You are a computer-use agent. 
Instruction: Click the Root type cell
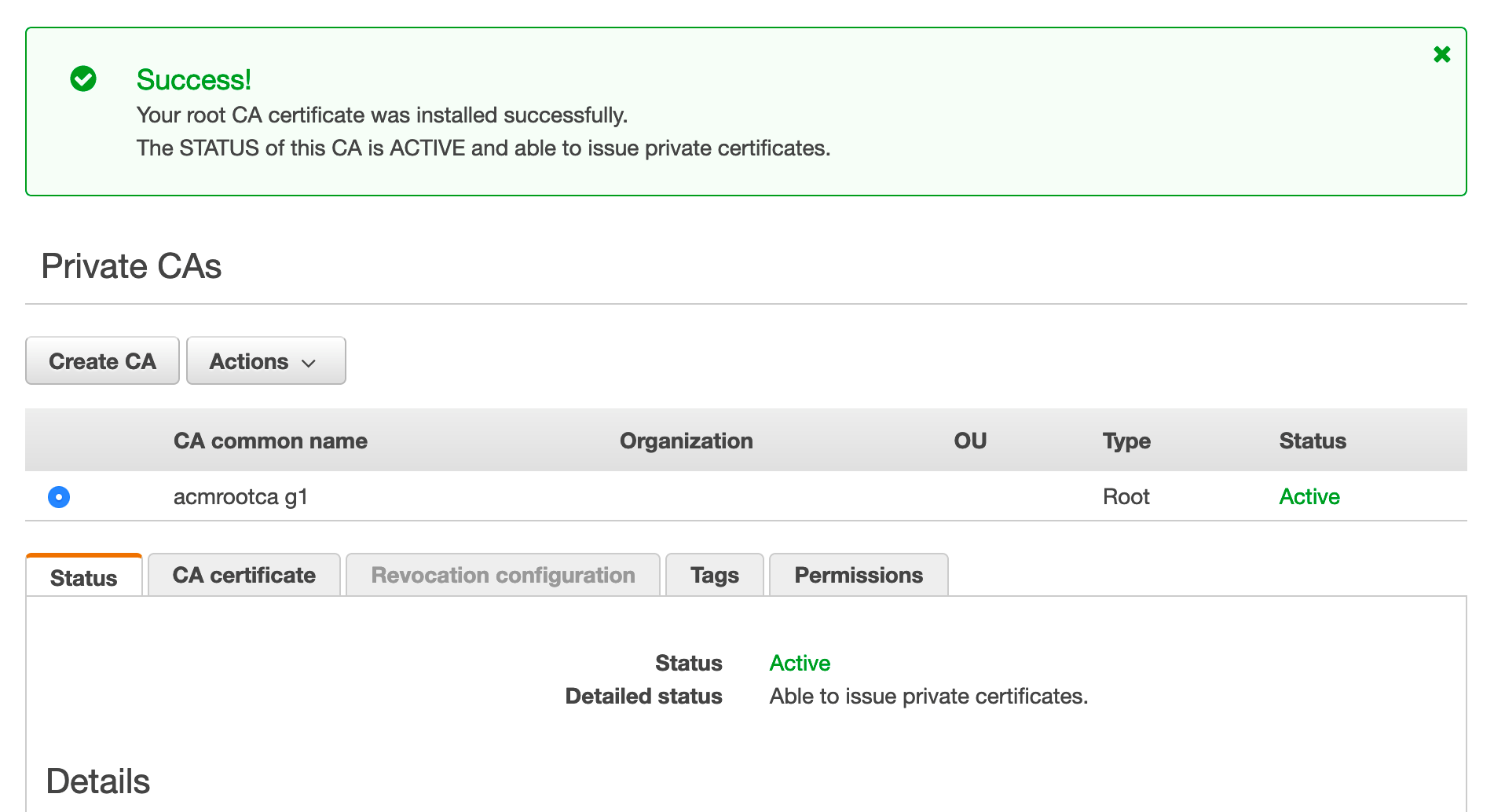tap(1126, 496)
